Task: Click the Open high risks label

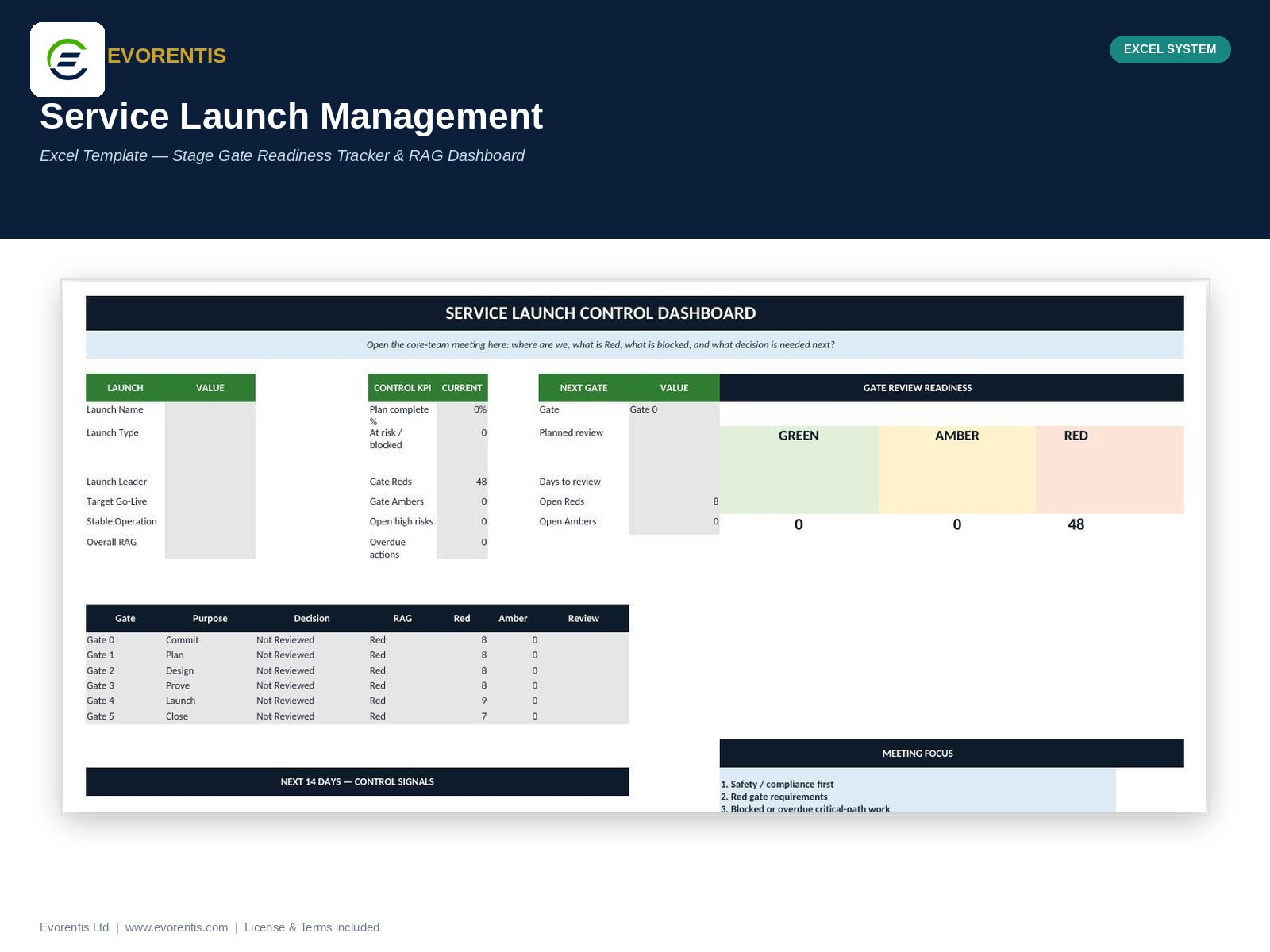Action: pyautogui.click(x=401, y=521)
